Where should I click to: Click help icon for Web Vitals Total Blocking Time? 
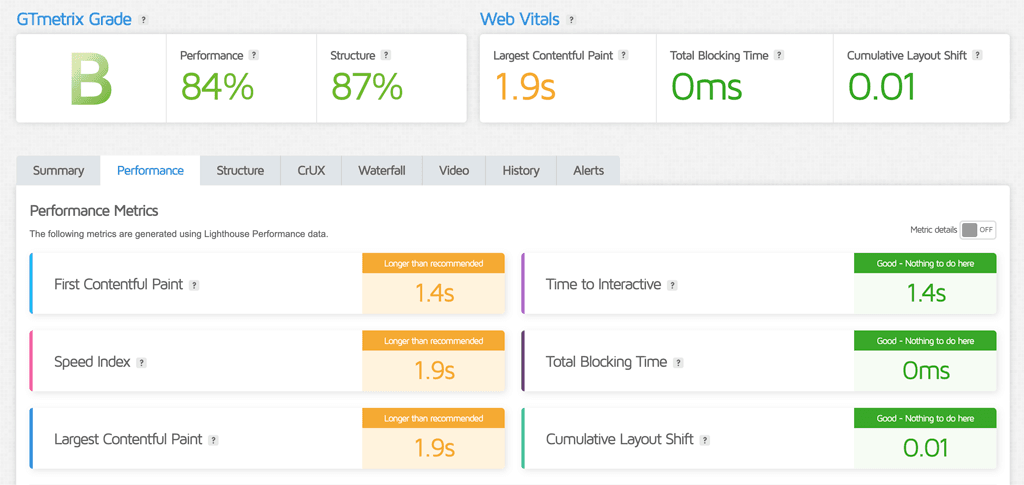click(779, 56)
